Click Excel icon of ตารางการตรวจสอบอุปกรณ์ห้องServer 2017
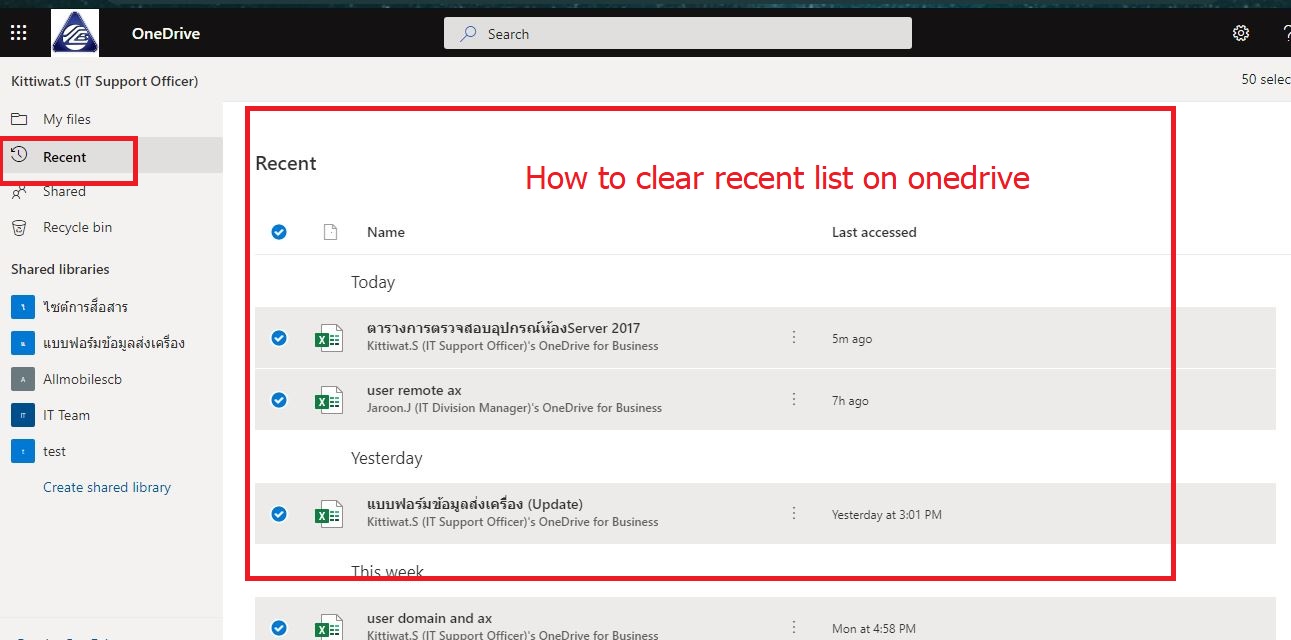 (x=328, y=338)
